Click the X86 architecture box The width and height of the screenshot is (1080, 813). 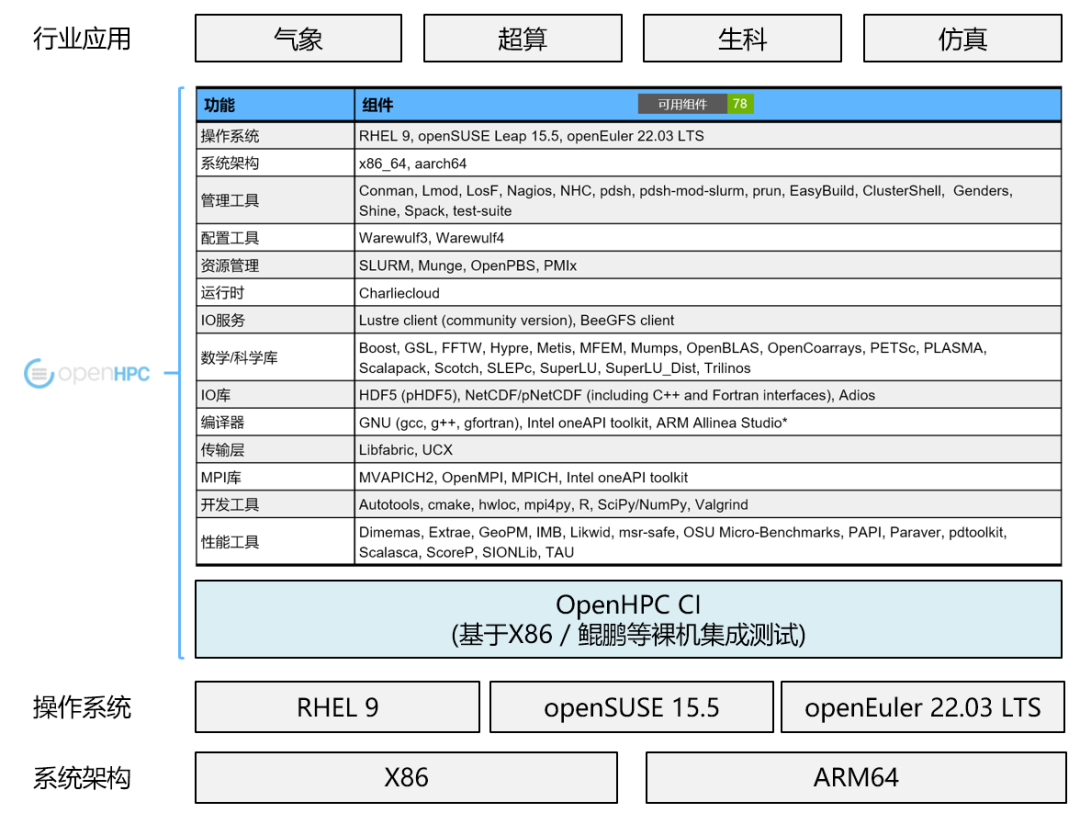coord(406,777)
